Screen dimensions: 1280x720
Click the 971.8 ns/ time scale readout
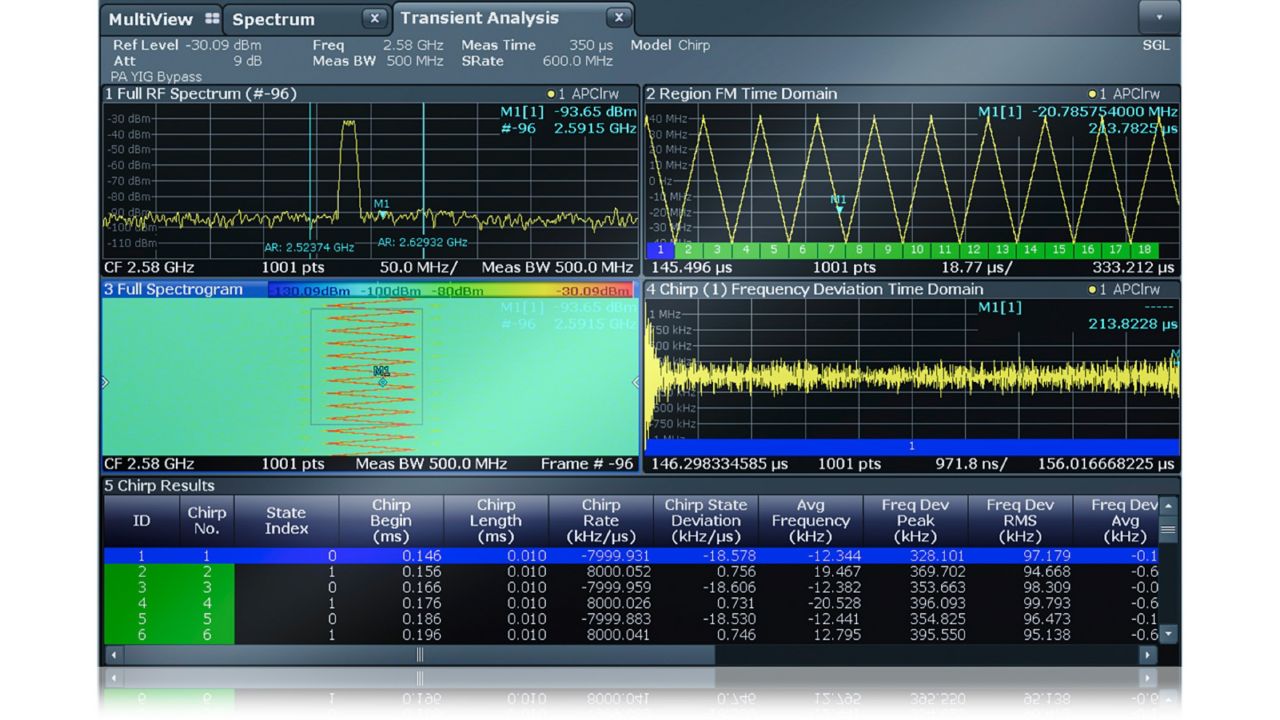pos(970,464)
